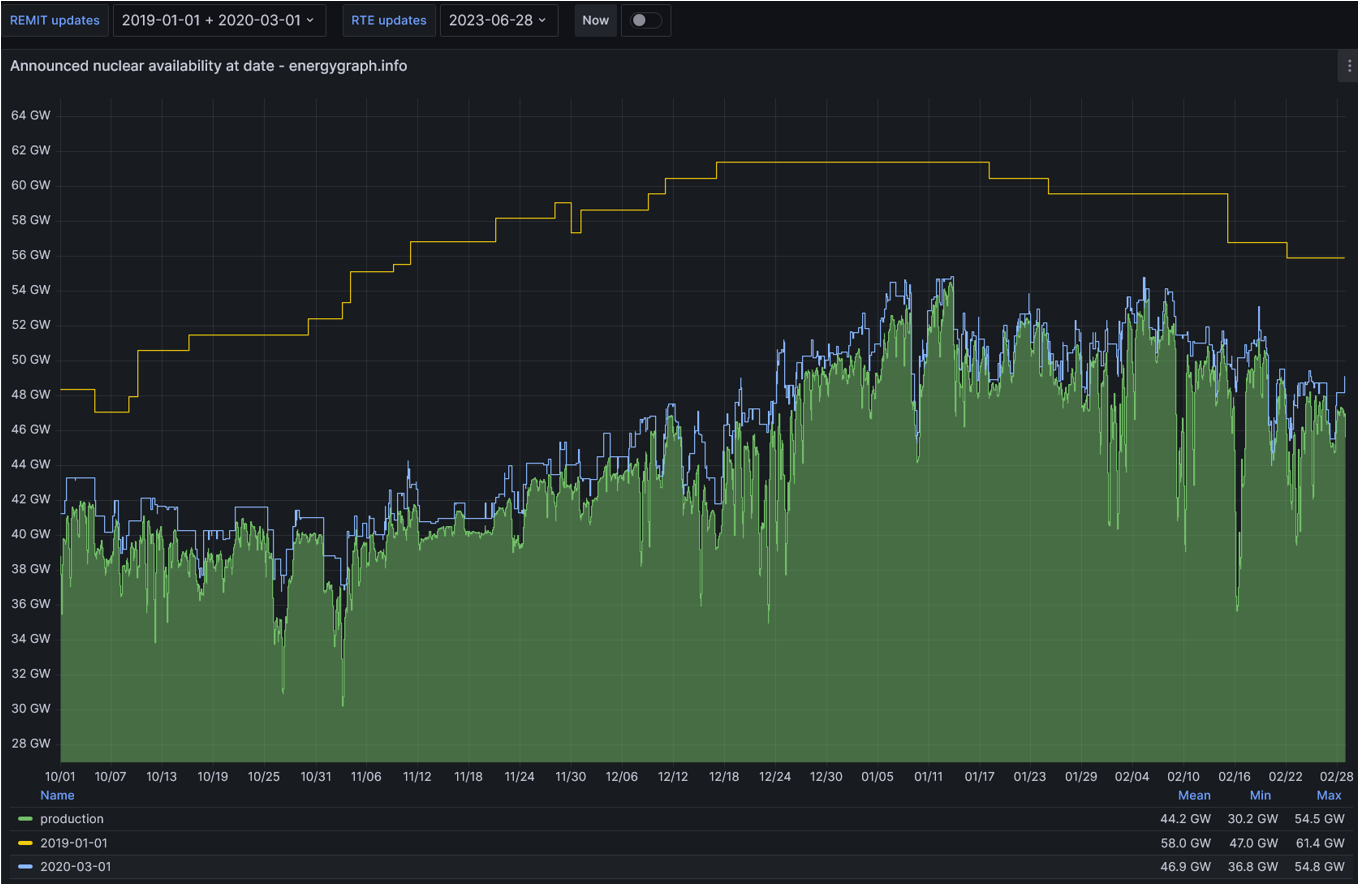Open the Announced nuclear availability panel title
This screenshot has width=1358, height=884.
pyautogui.click(x=208, y=66)
